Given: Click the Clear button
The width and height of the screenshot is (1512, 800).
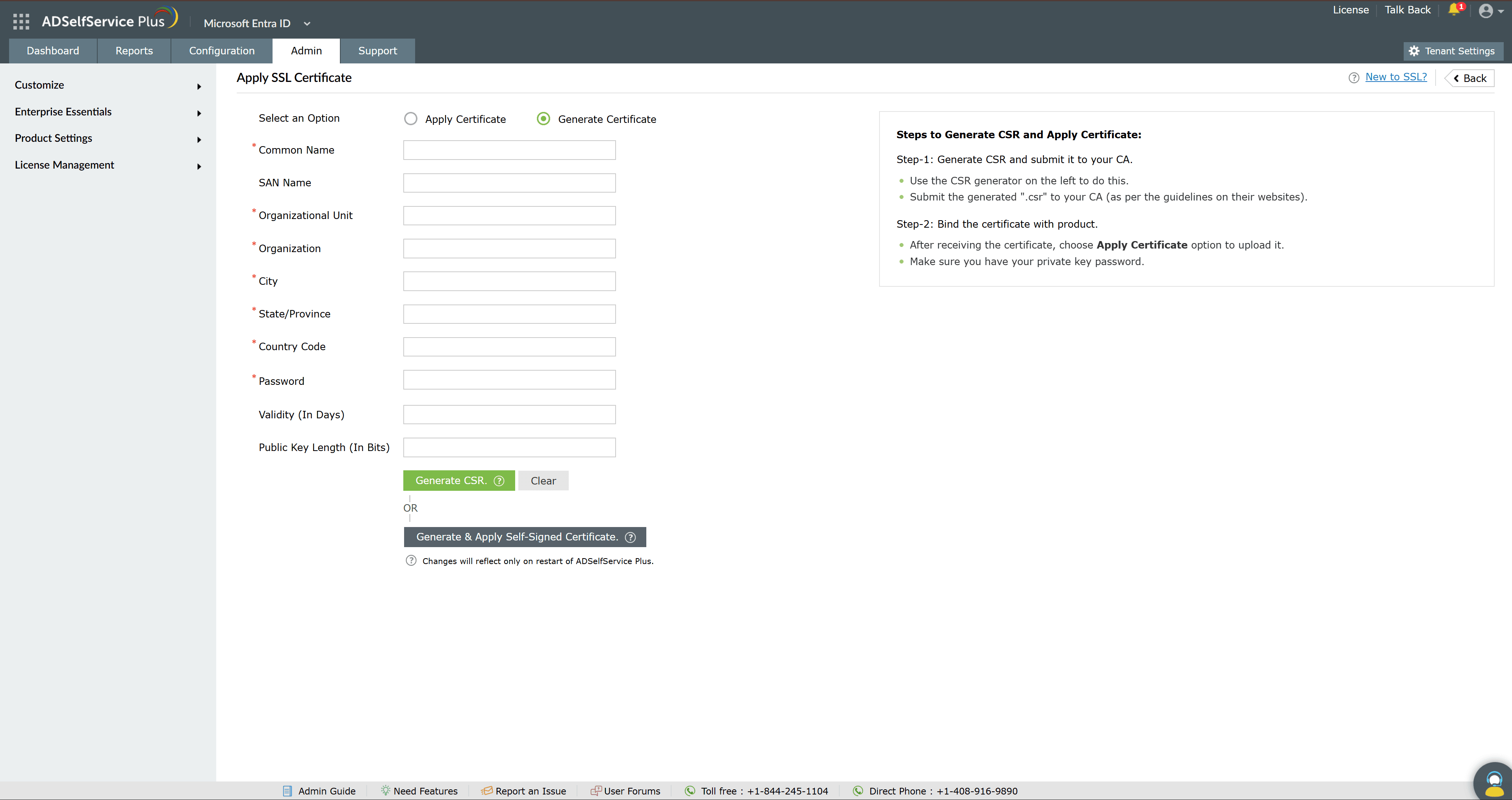Looking at the screenshot, I should (543, 481).
